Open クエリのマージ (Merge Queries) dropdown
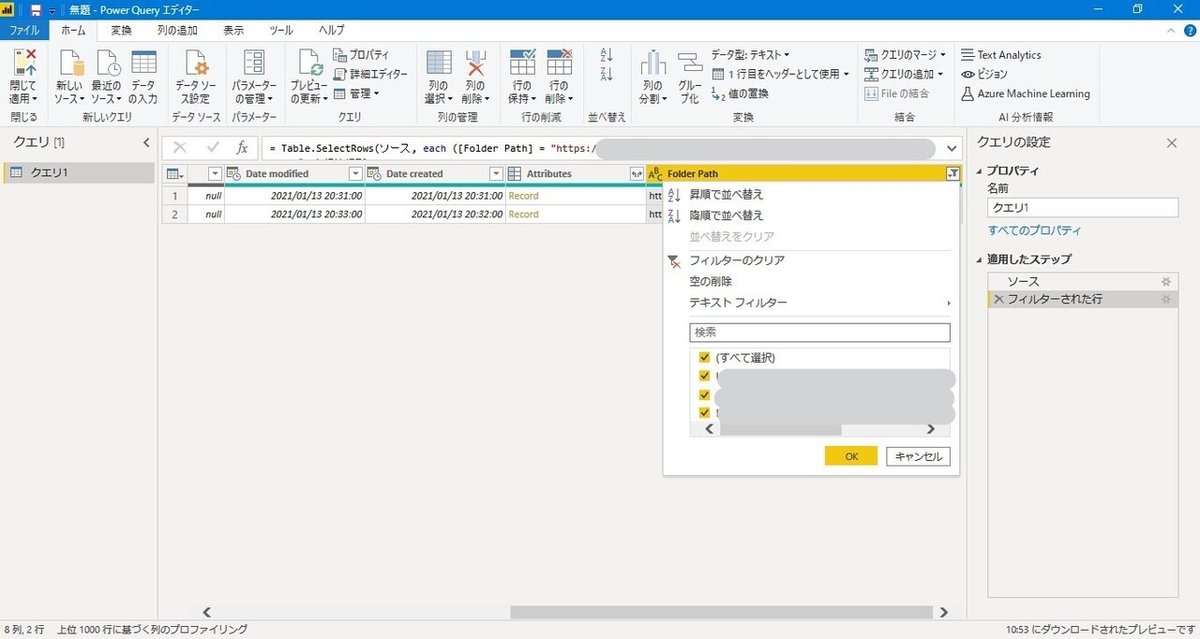The width and height of the screenshot is (1200, 639). (906, 55)
